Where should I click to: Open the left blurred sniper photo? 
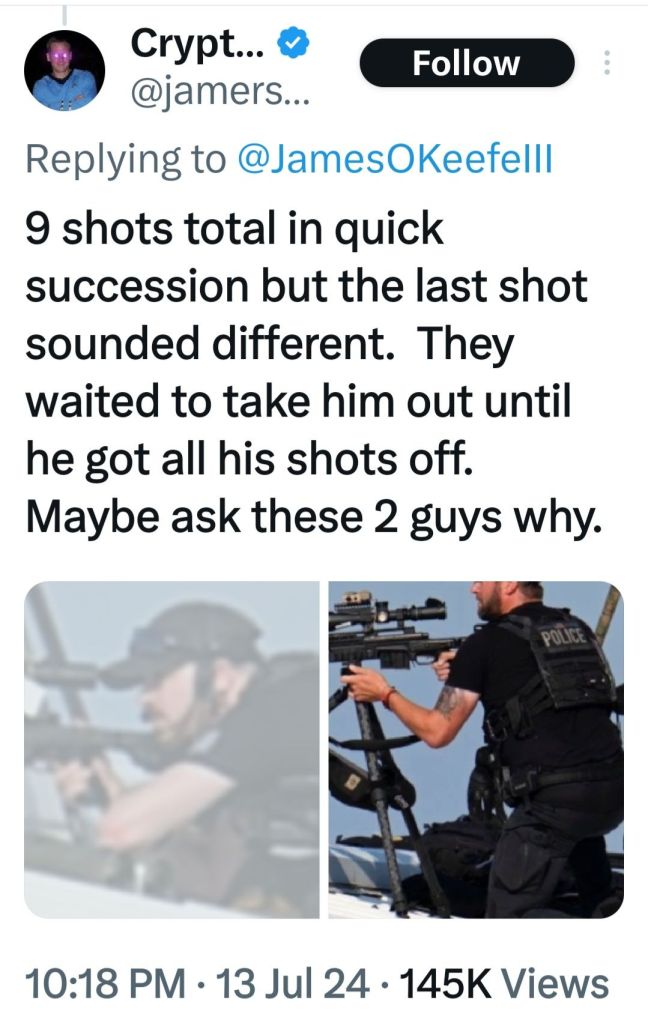click(x=172, y=750)
